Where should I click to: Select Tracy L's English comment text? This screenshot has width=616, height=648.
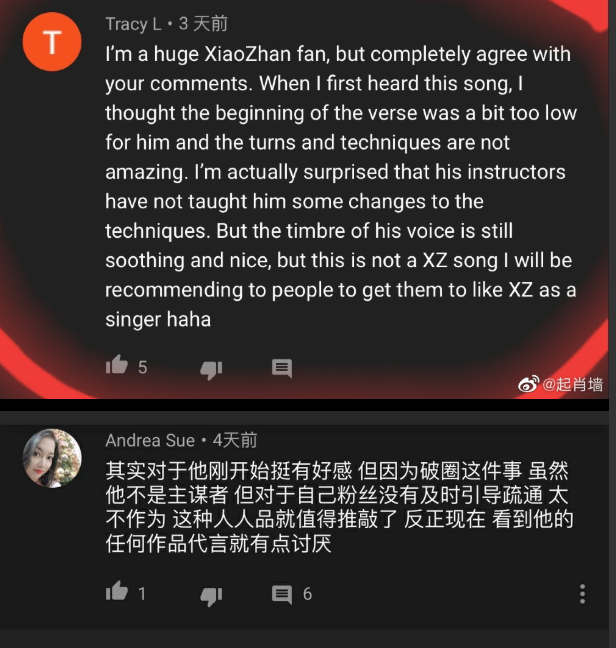click(341, 186)
